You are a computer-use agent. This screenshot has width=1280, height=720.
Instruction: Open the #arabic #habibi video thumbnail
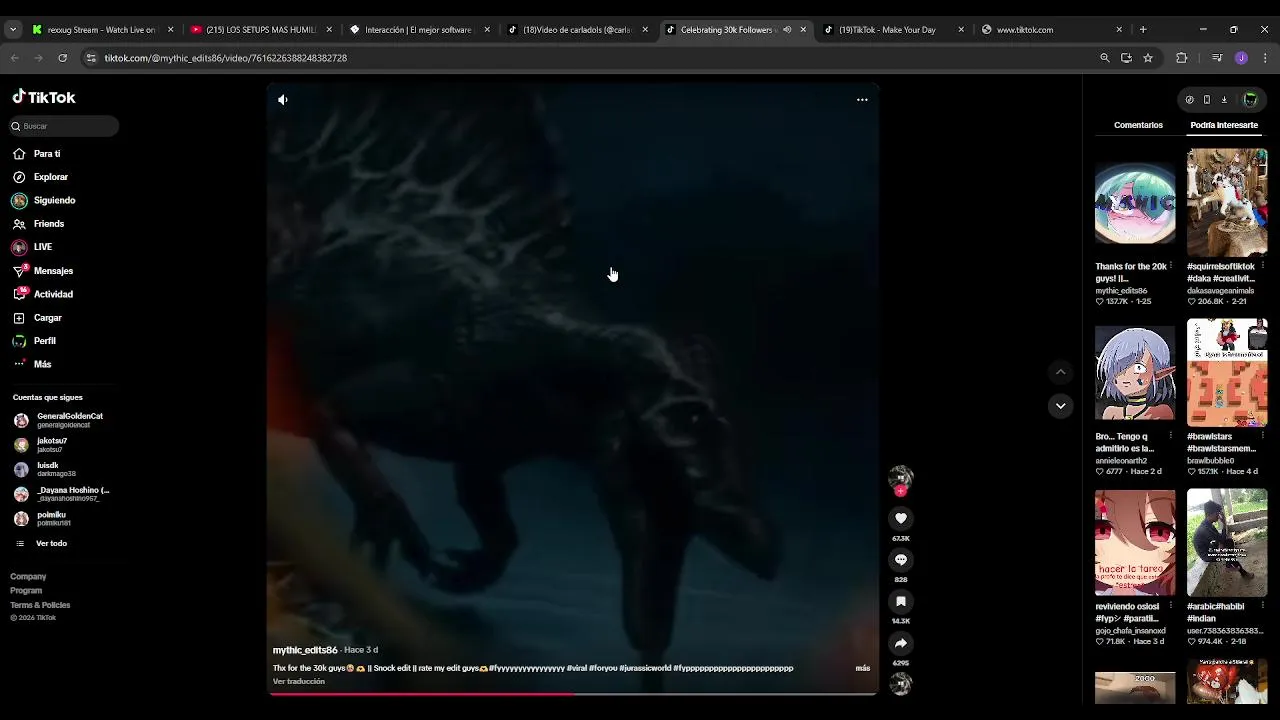1227,543
